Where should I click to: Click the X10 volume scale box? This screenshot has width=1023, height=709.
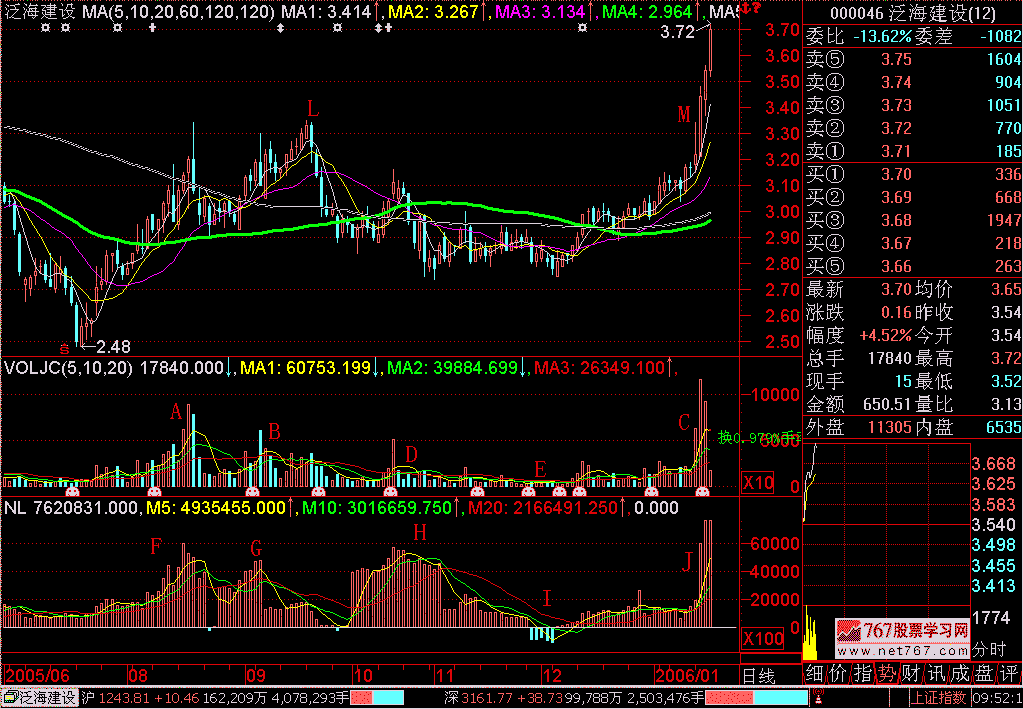click(x=758, y=484)
